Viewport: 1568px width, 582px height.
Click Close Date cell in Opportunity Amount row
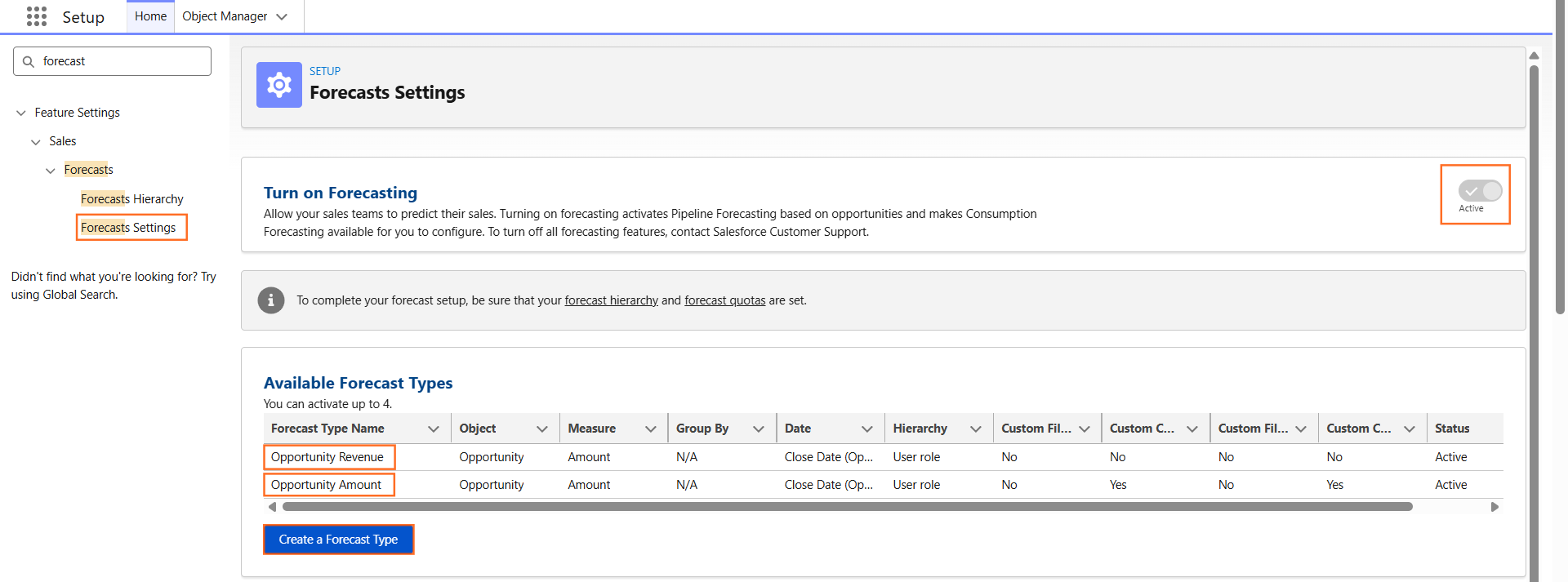(828, 485)
